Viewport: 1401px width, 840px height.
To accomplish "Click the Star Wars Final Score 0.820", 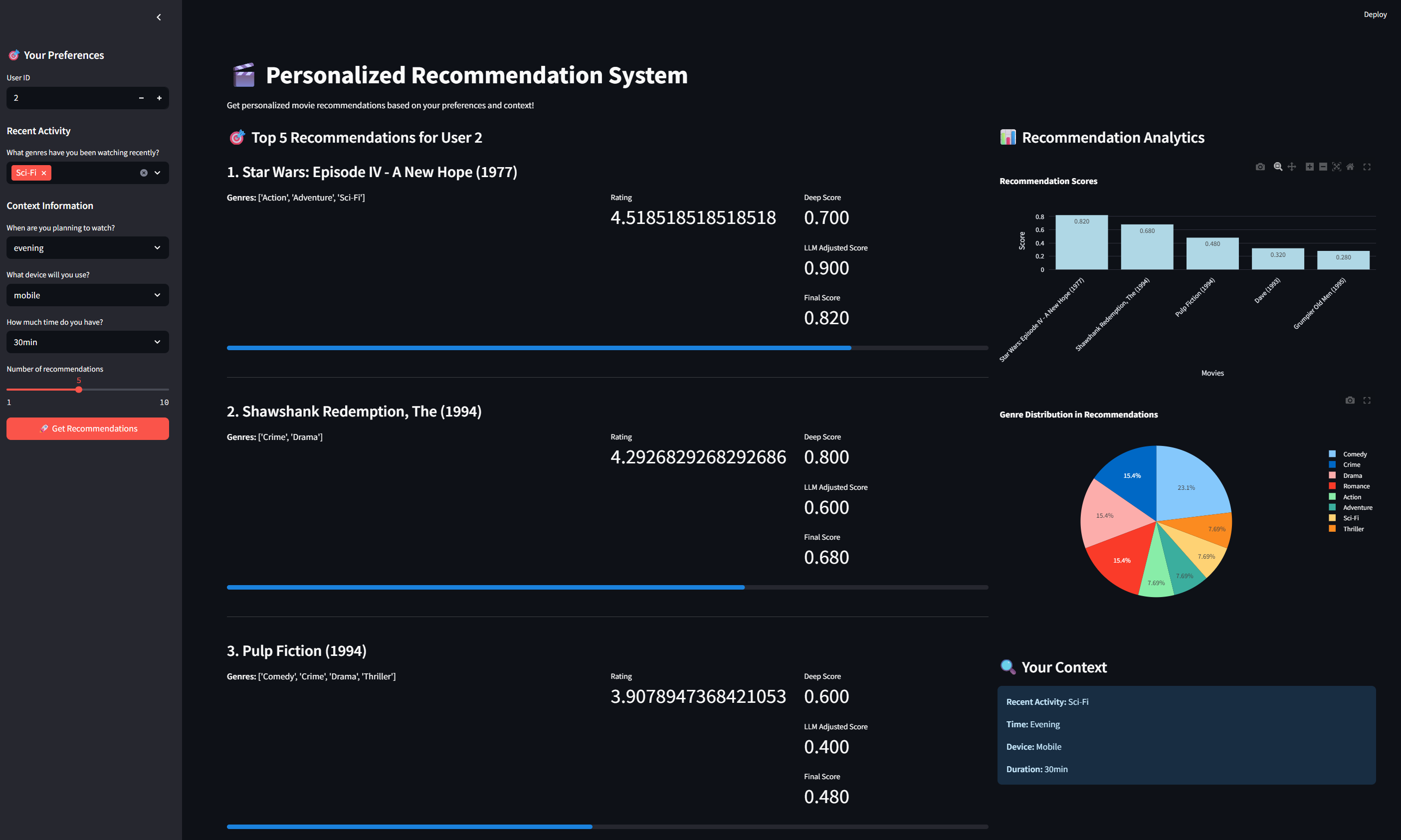I will coord(826,318).
